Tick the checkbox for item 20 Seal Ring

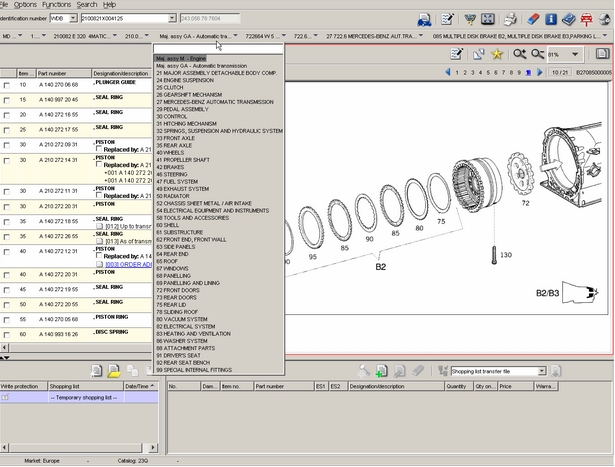click(x=7, y=115)
